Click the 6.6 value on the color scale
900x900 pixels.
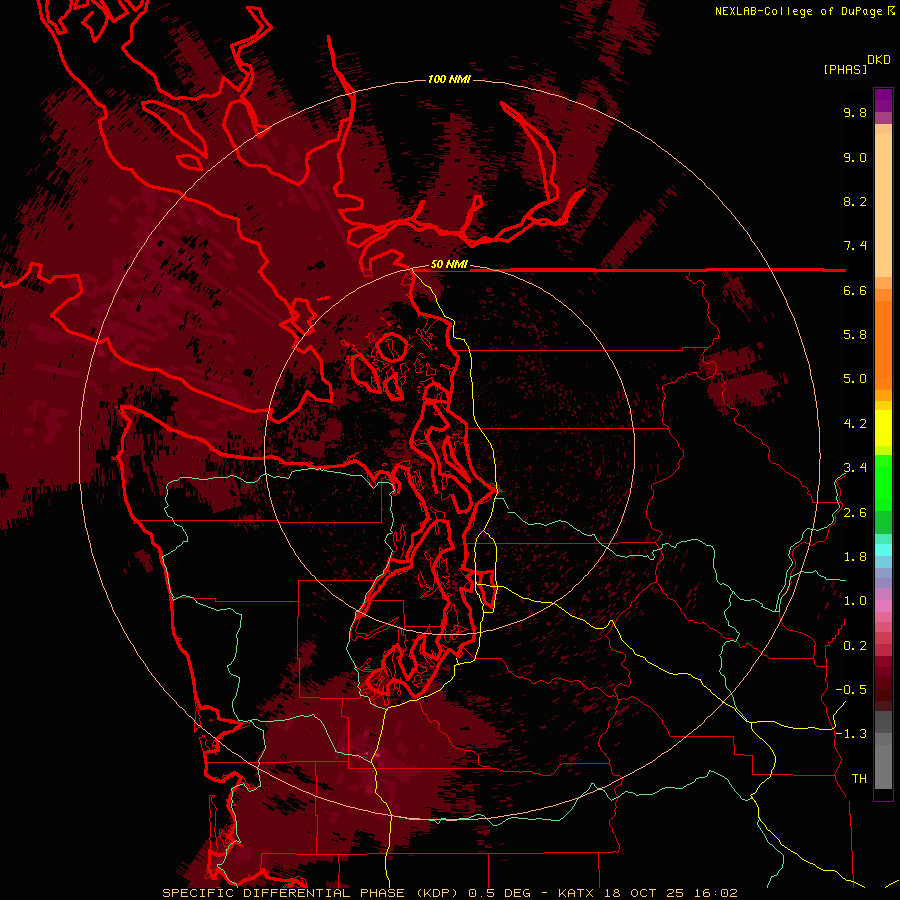tap(855, 290)
